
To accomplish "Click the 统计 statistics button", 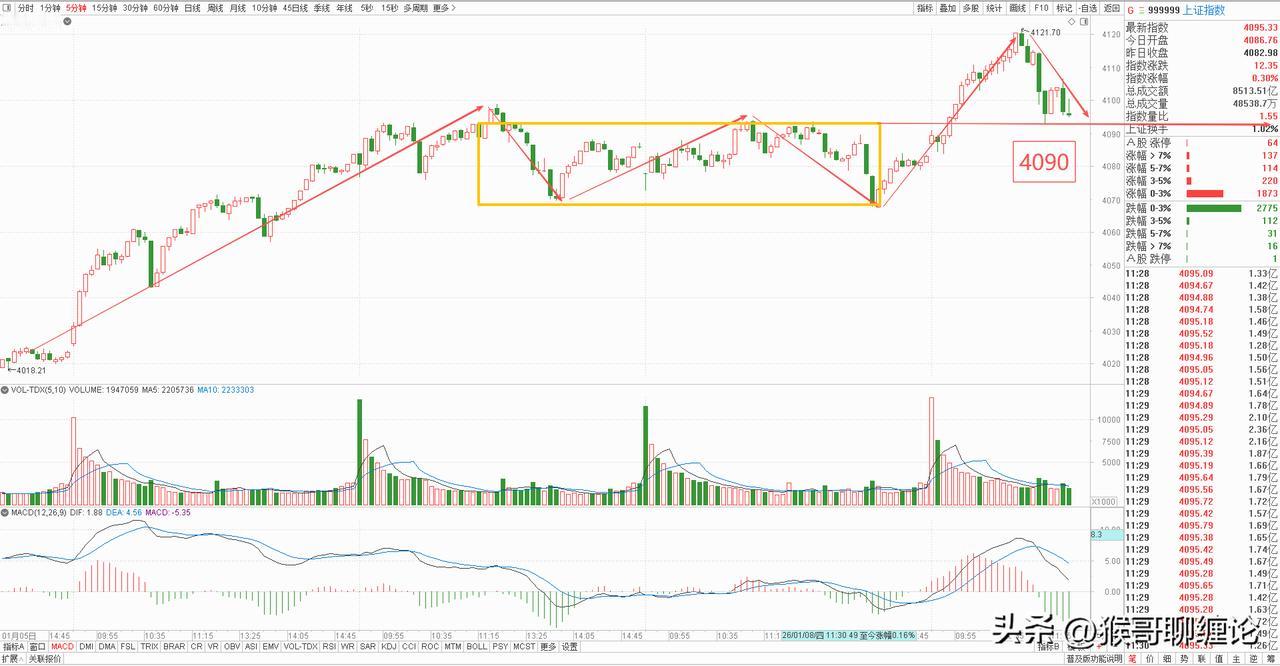I will click(x=994, y=8).
